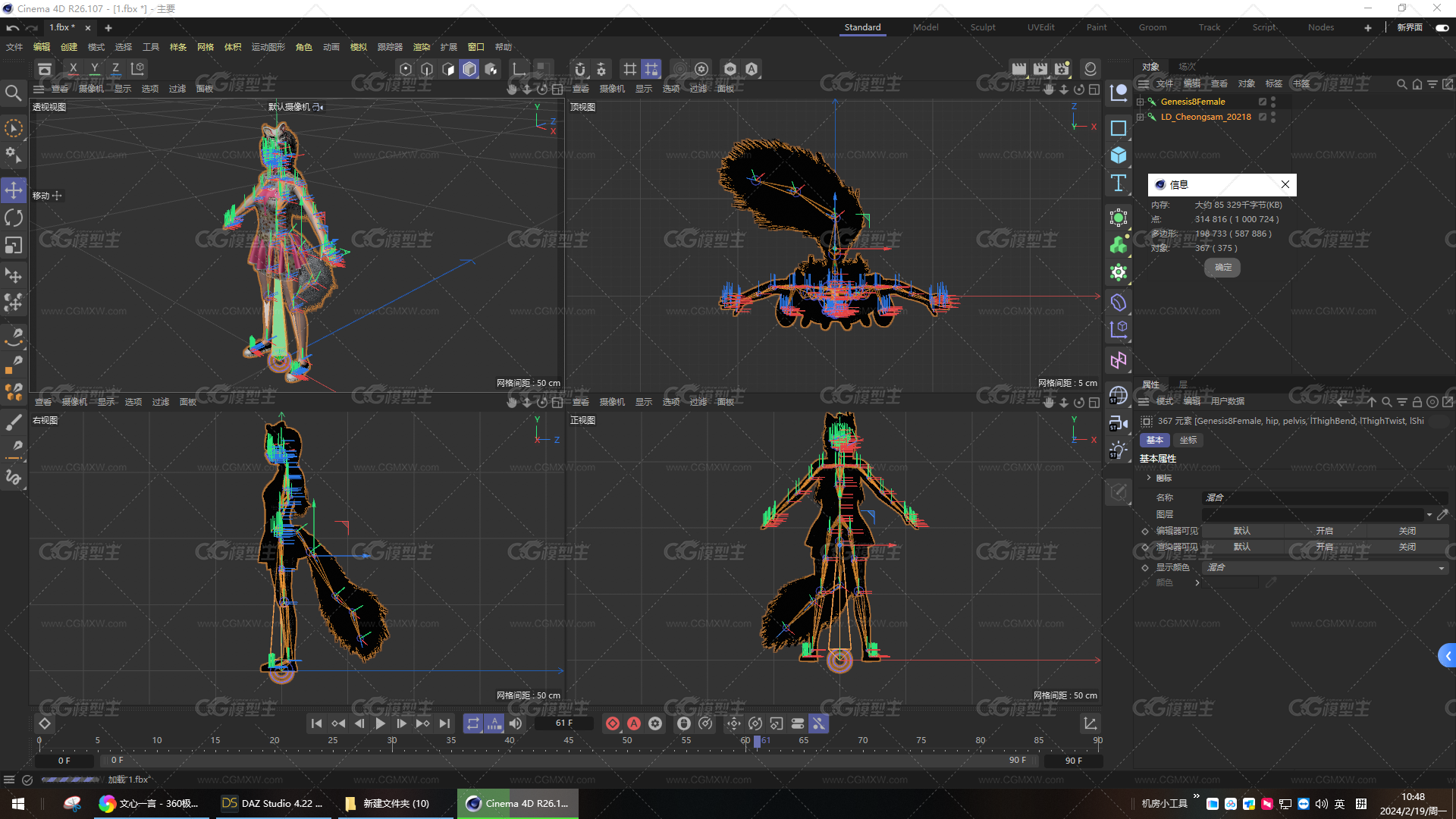Screen dimensions: 1456x819
Task: Click the render view clapperboard icon
Action: (1019, 69)
